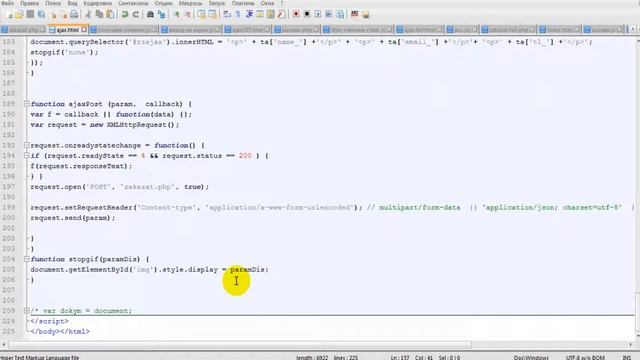The width and height of the screenshot is (640, 360).
Task: Click 'f(request.responseText);' on line 195
Action: [x=81, y=166]
